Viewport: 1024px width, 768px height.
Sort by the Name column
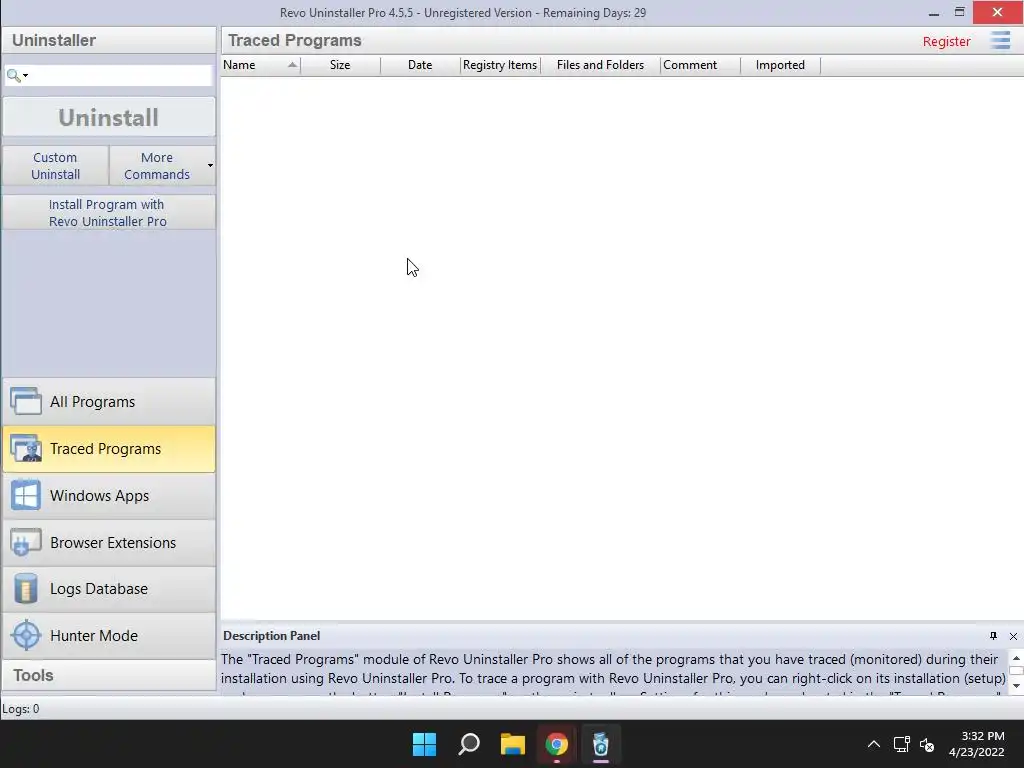tap(261, 65)
